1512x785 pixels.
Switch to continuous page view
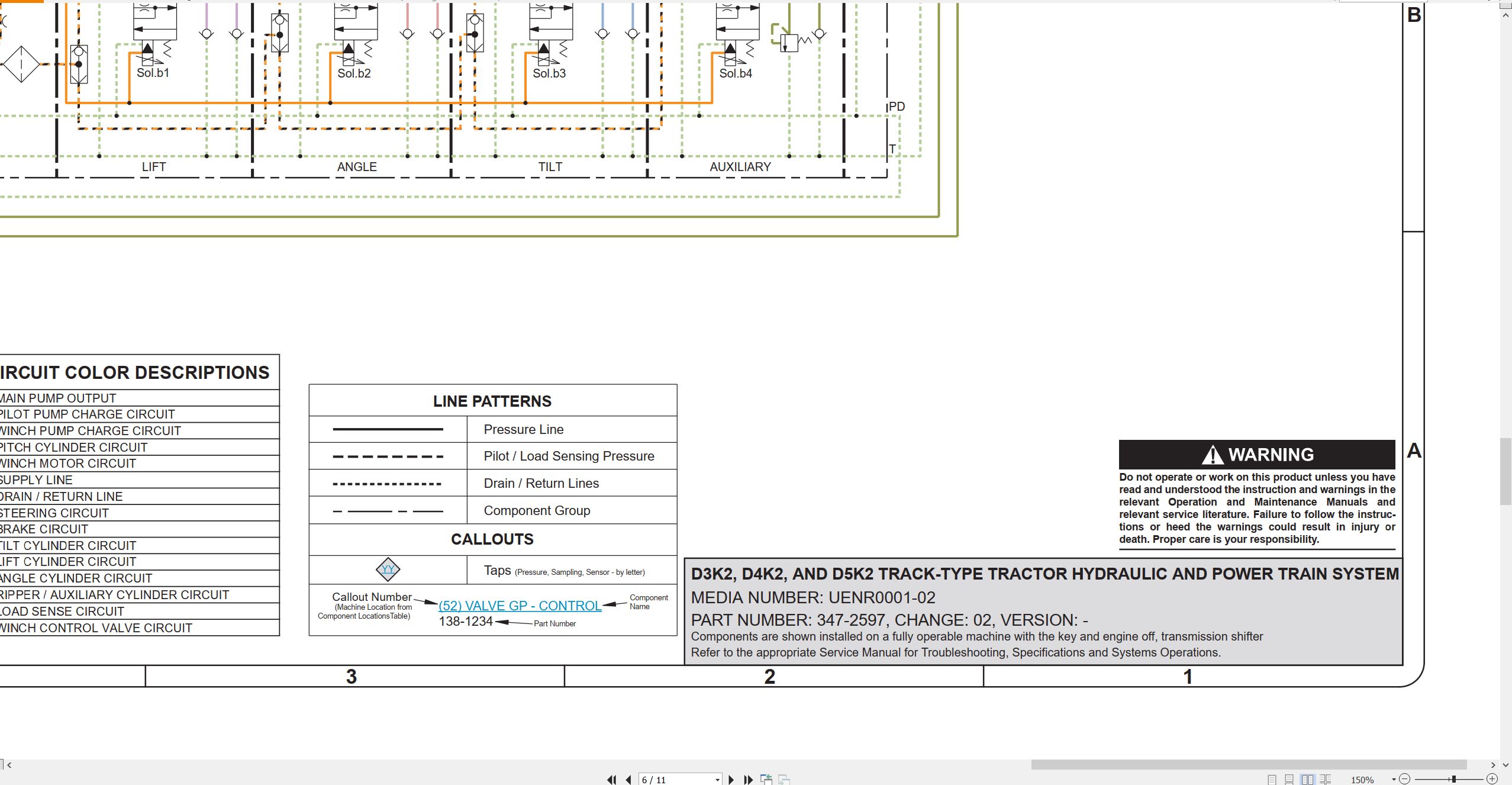pos(1289,780)
